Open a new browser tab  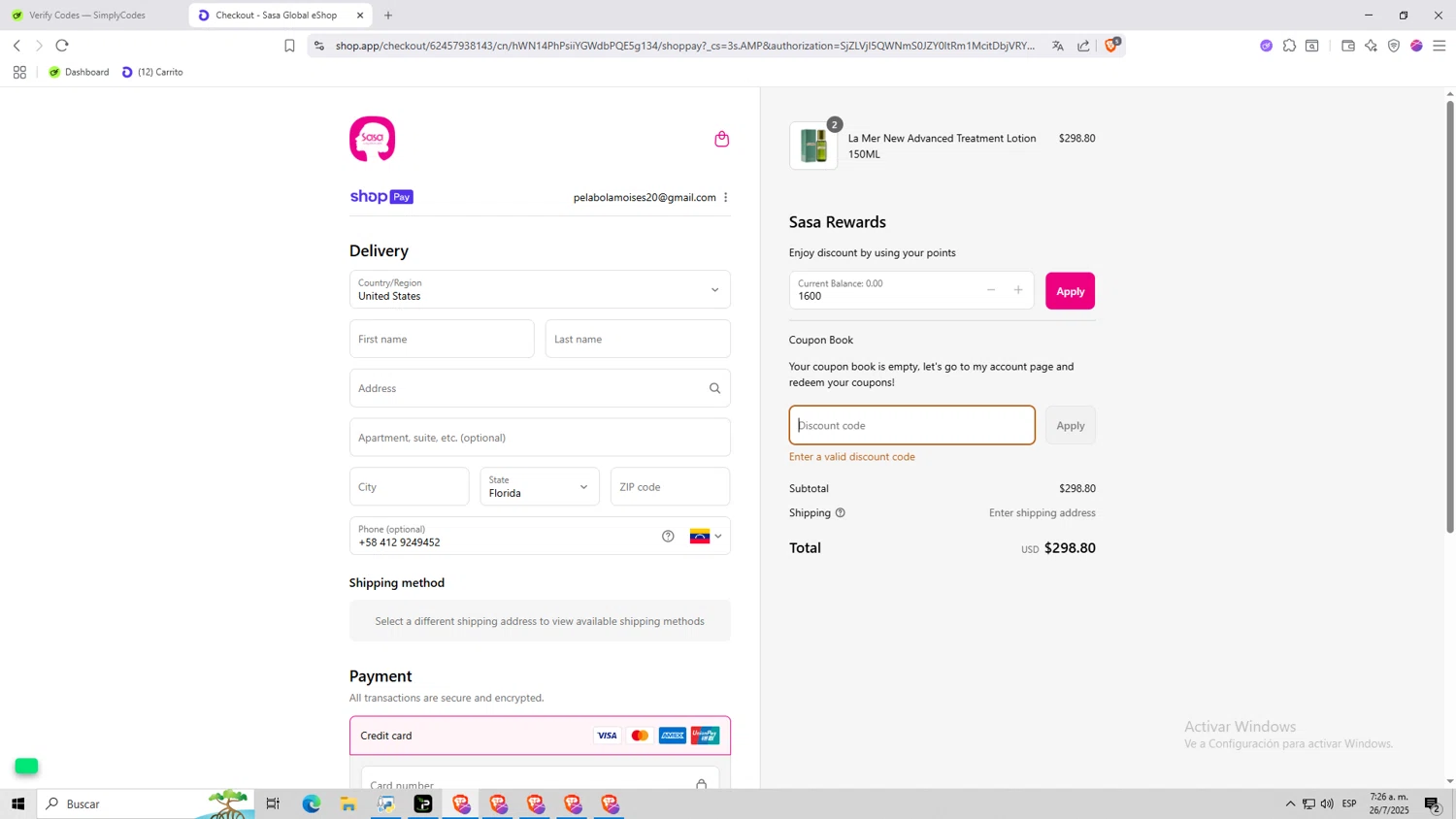388,16
